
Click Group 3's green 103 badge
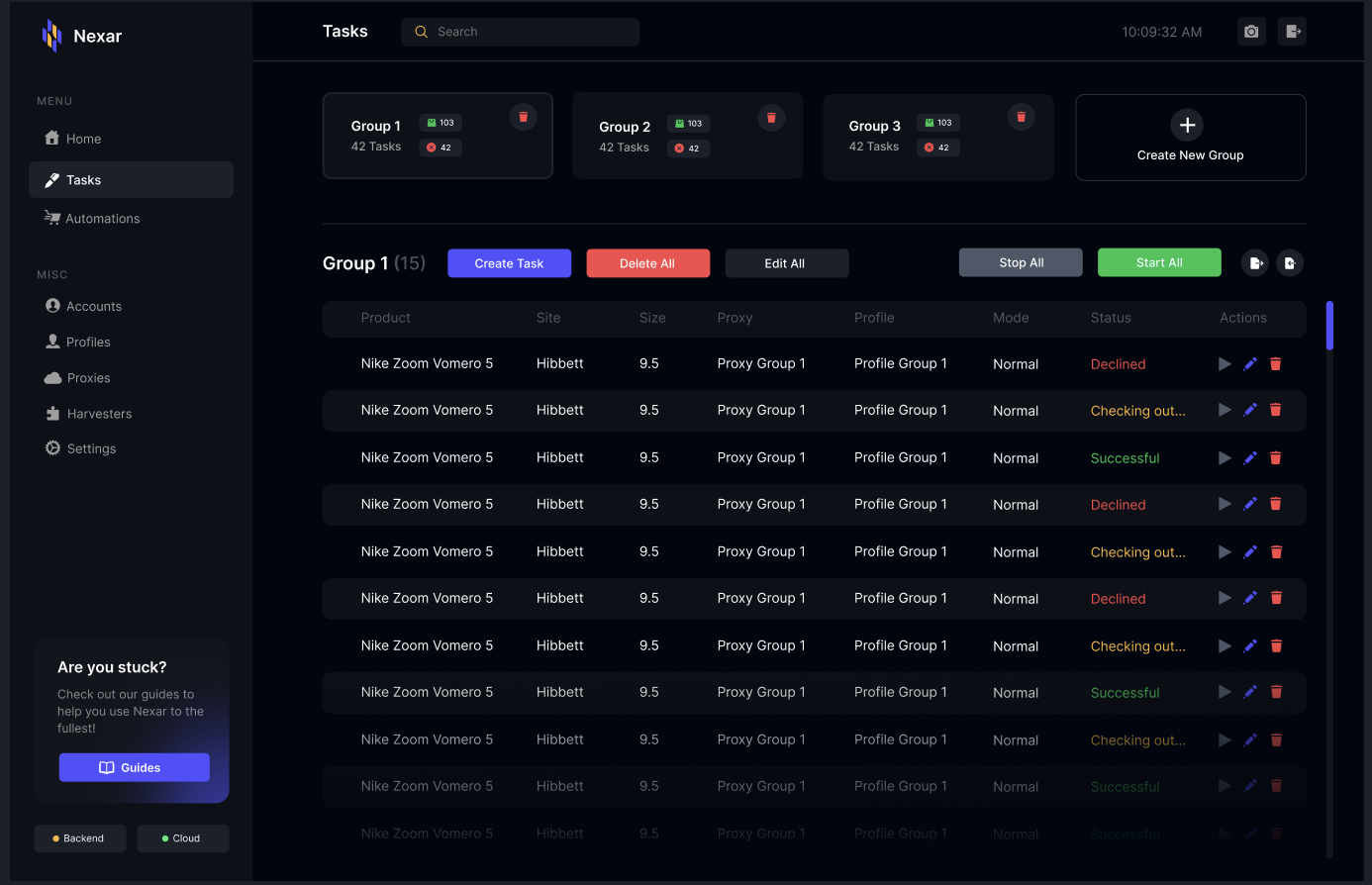click(937, 123)
